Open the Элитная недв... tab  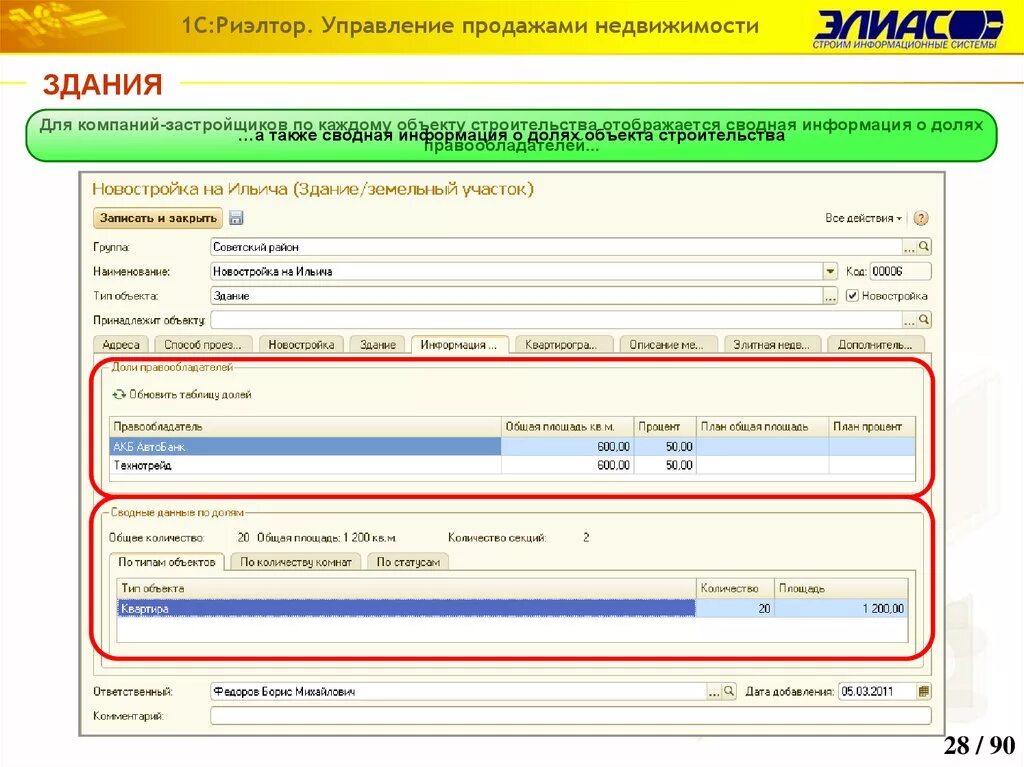click(771, 344)
